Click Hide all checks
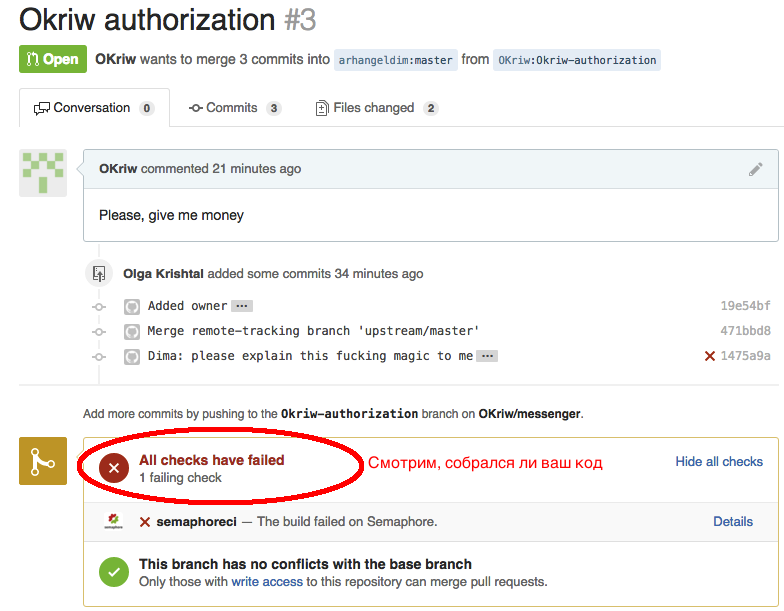The image size is (784, 611). point(719,462)
